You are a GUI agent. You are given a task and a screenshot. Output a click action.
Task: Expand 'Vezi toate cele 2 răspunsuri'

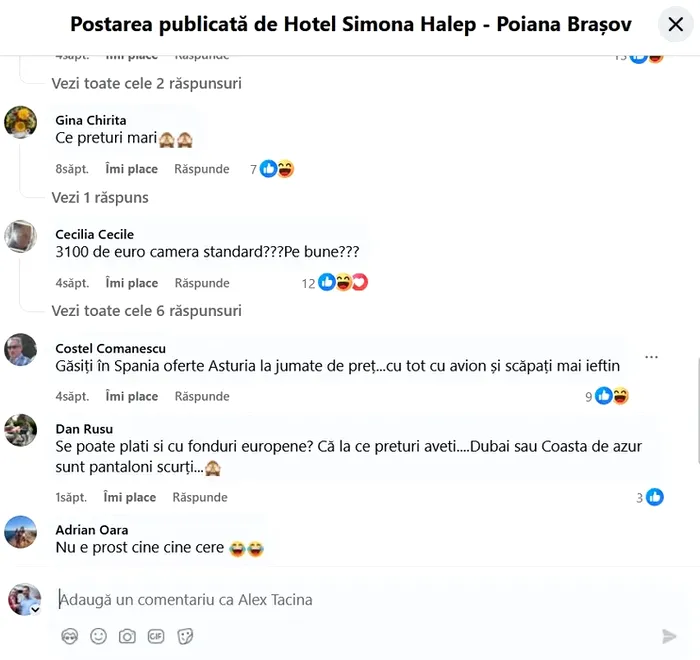[x=147, y=84]
